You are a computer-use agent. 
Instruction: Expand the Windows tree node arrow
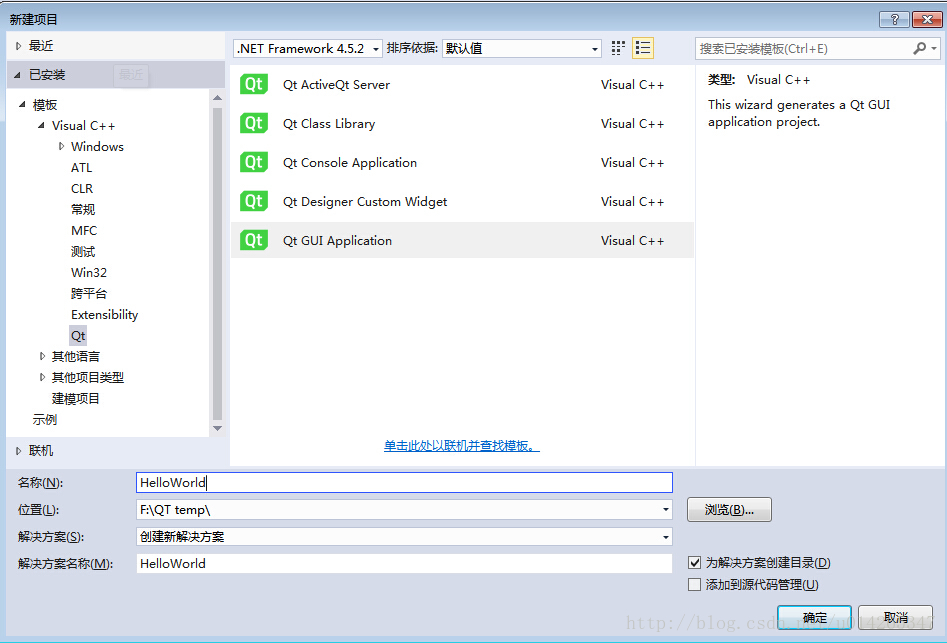(61, 146)
